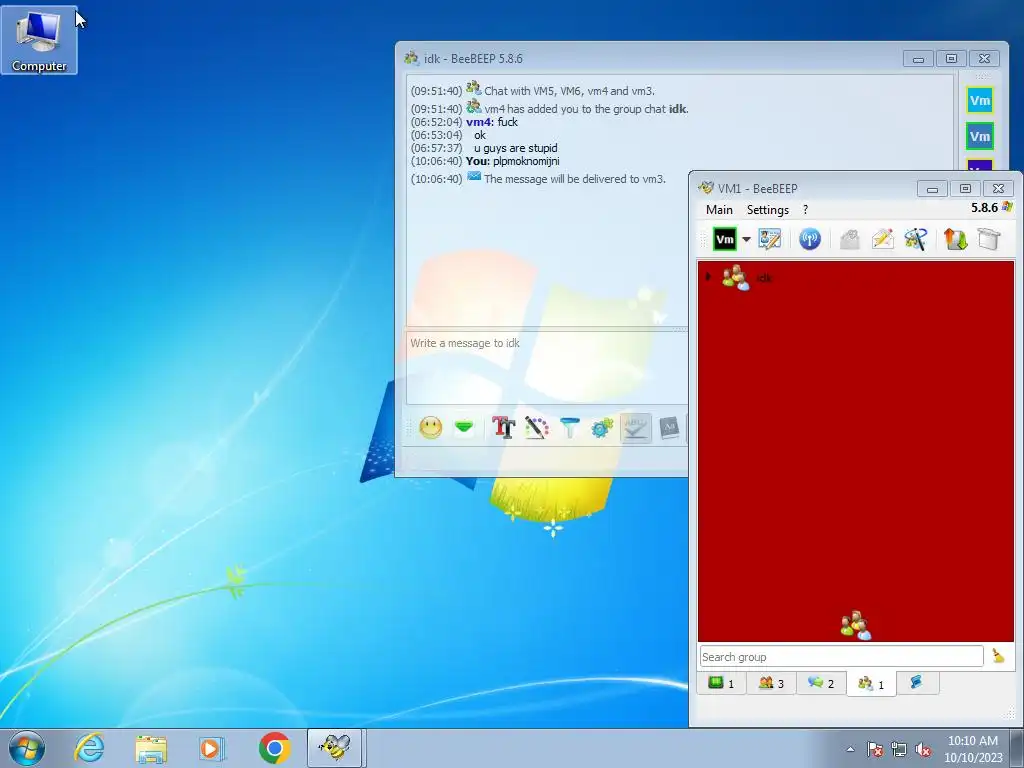Click the broom clear search icon
Screen dimensions: 1024x768
pyautogui.click(x=998, y=656)
